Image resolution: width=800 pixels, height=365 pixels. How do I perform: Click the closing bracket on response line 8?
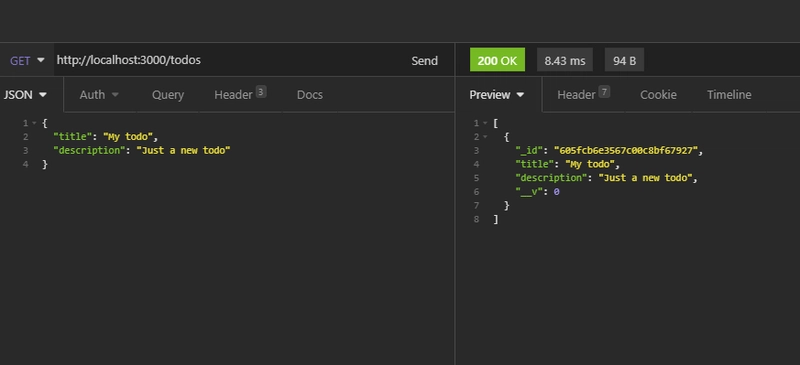coord(496,219)
